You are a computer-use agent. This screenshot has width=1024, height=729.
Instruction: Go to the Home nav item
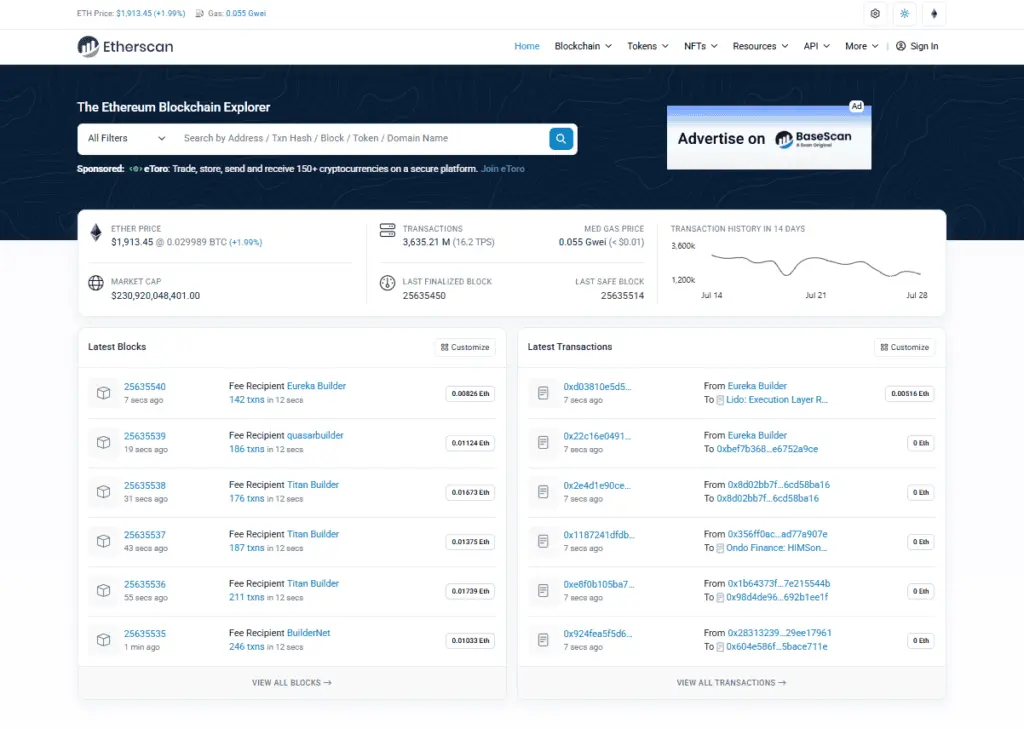526,46
